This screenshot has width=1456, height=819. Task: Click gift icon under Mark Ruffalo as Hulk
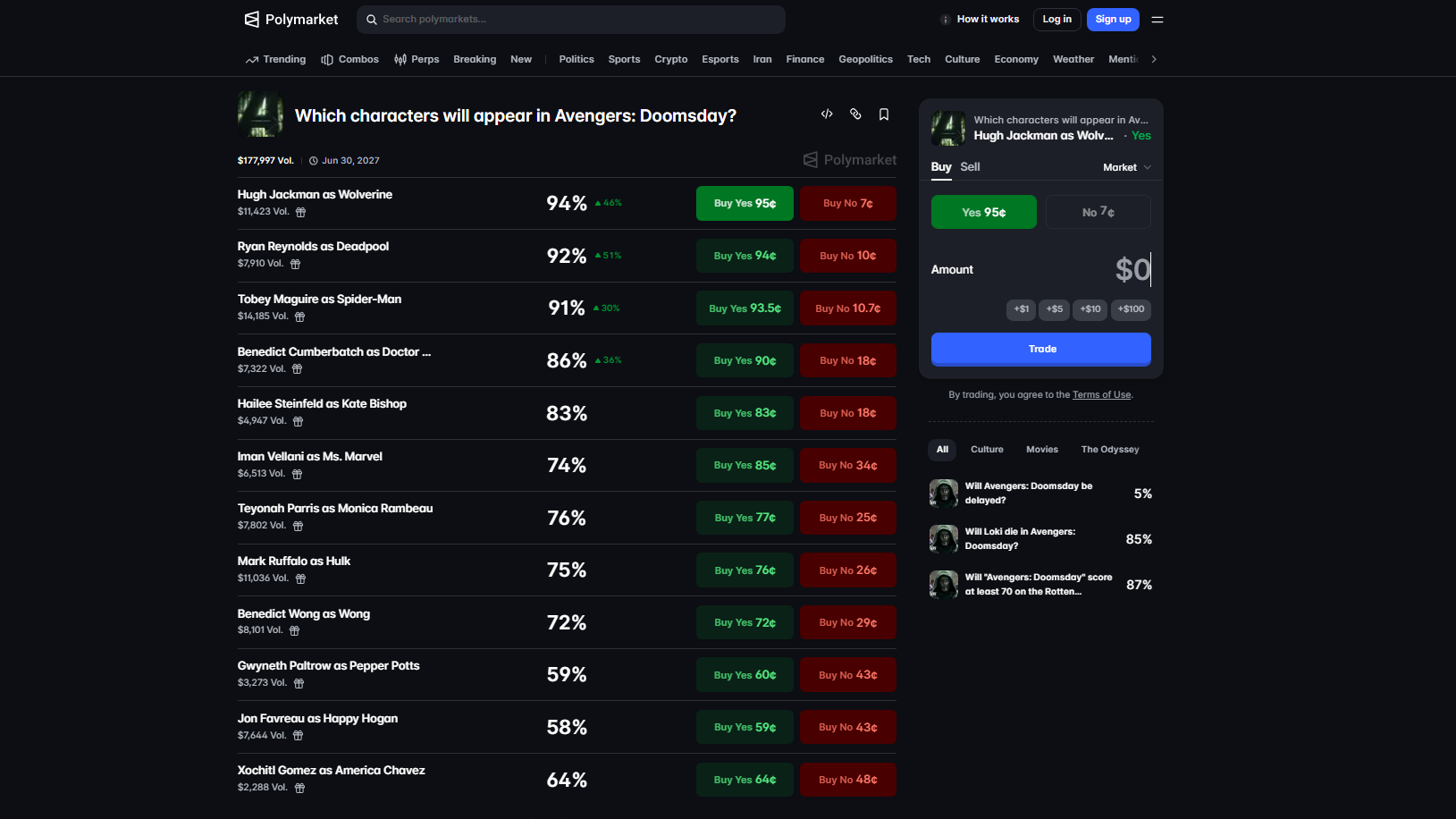[x=301, y=579]
